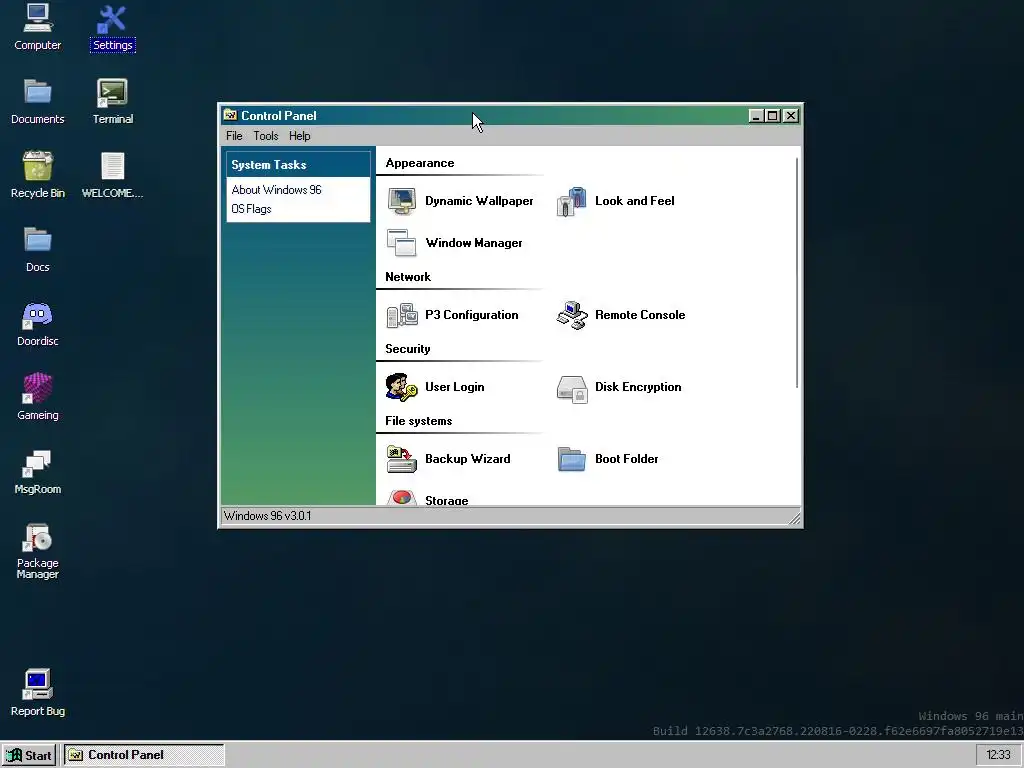1024x768 pixels.
Task: Select the WELCOME text file icon
Action: pyautogui.click(x=112, y=175)
